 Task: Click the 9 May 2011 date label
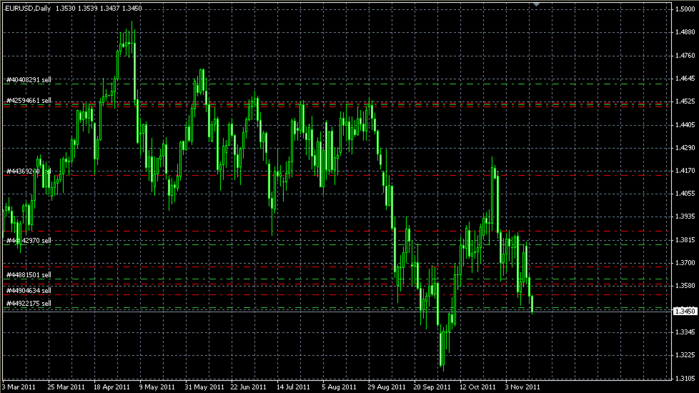pos(157,387)
